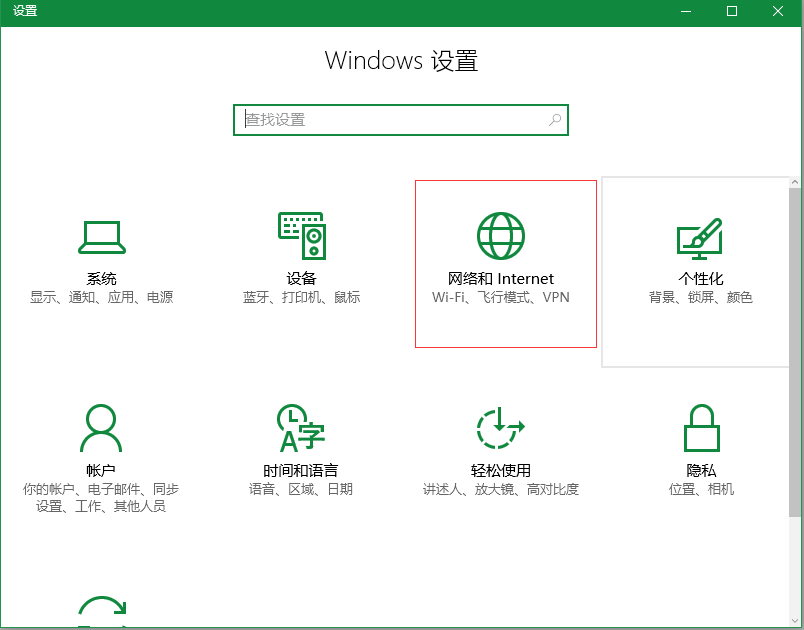Viewport: 804px width, 630px height.
Task: Open the 隐私 padlock icon
Action: (x=701, y=428)
